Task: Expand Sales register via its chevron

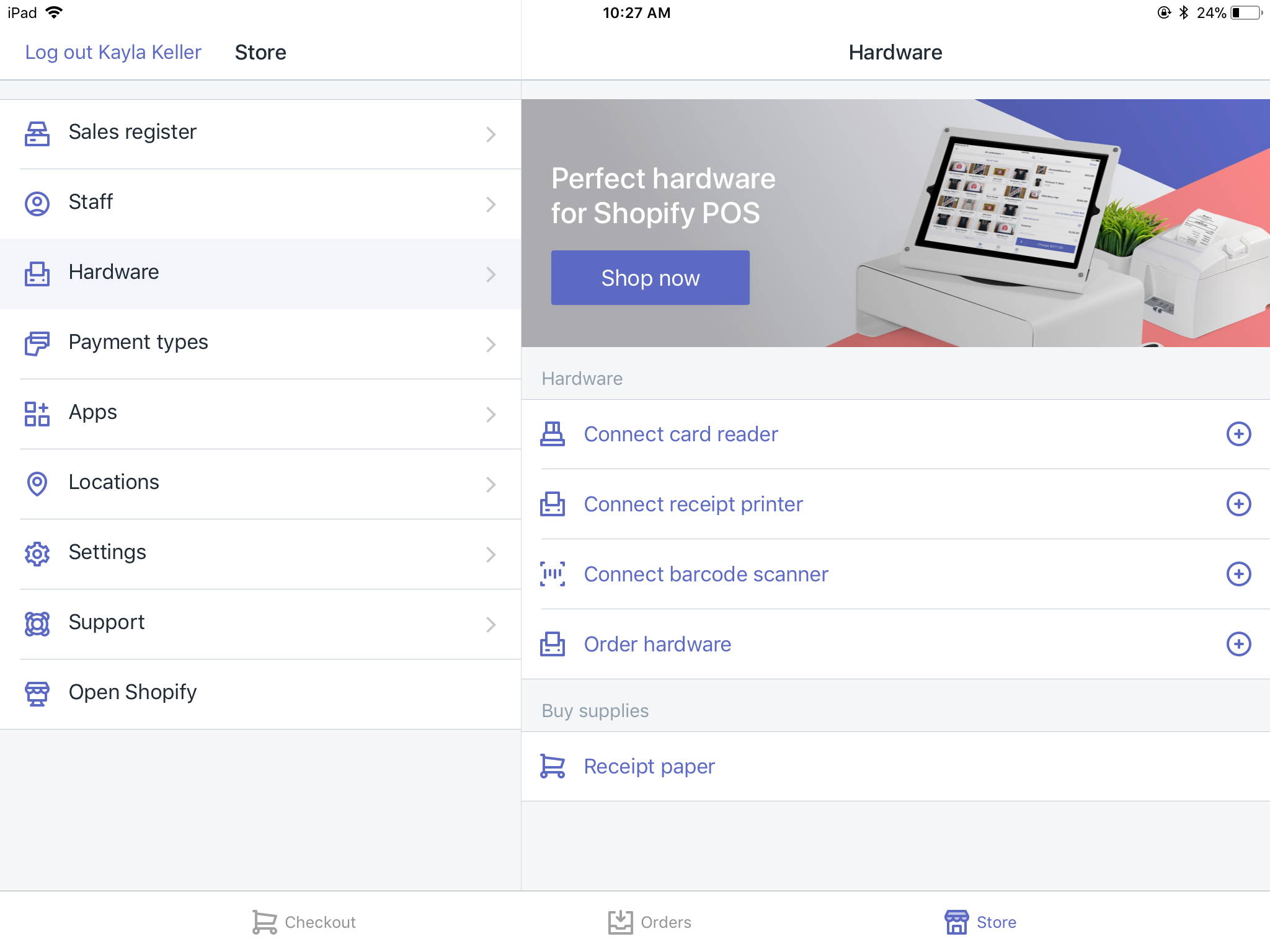Action: pyautogui.click(x=491, y=134)
